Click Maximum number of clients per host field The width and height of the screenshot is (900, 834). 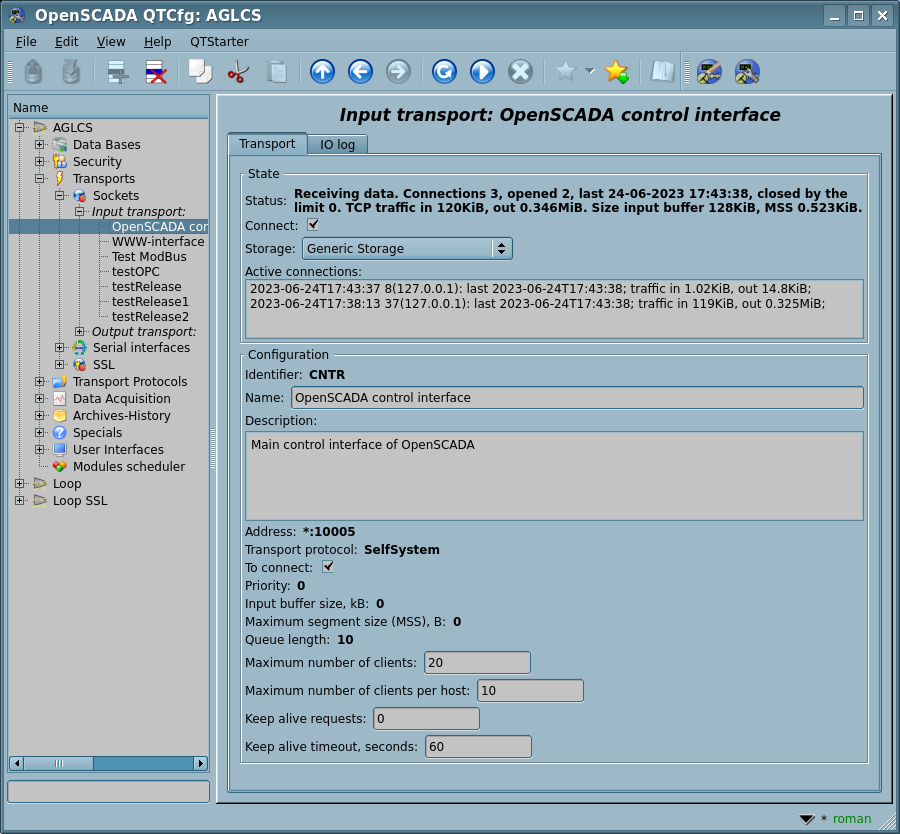coord(530,691)
